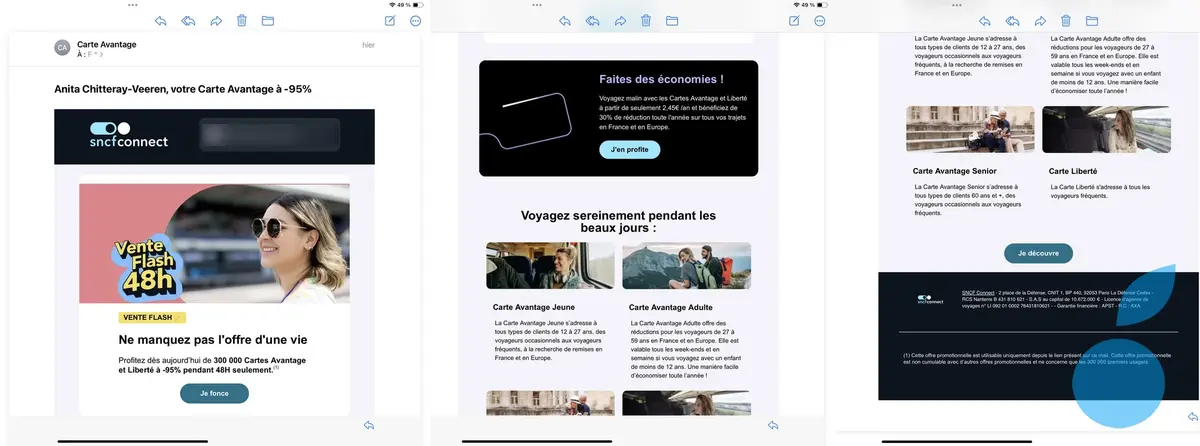This screenshot has height=446, width=1200.
Task: Tap Carte Avantage Adulte hikers photo in middle pane
Action: click(x=686, y=266)
